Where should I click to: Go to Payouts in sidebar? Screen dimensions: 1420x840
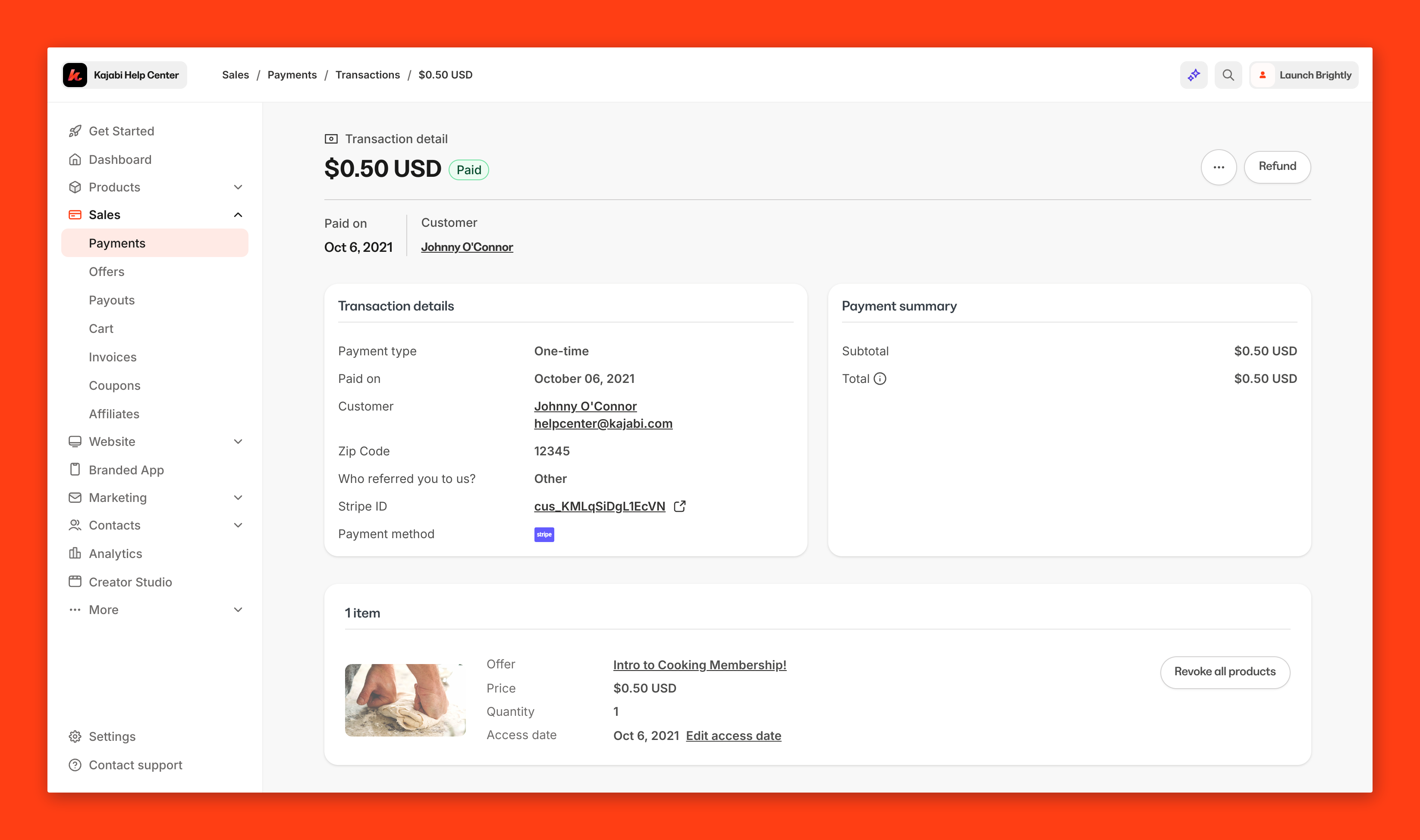pos(112,300)
